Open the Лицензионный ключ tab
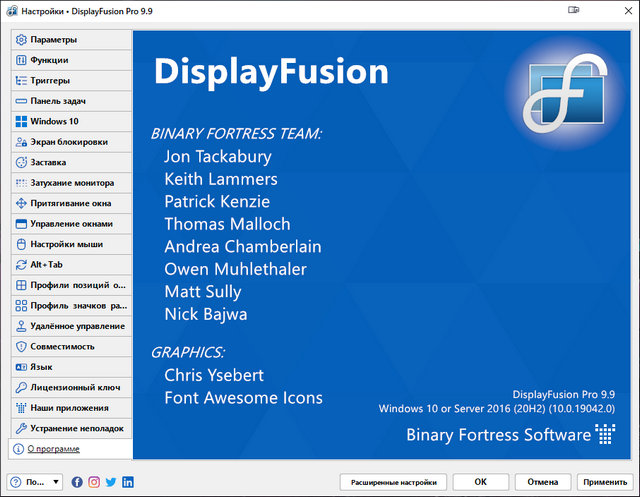The image size is (640, 497). 70,387
